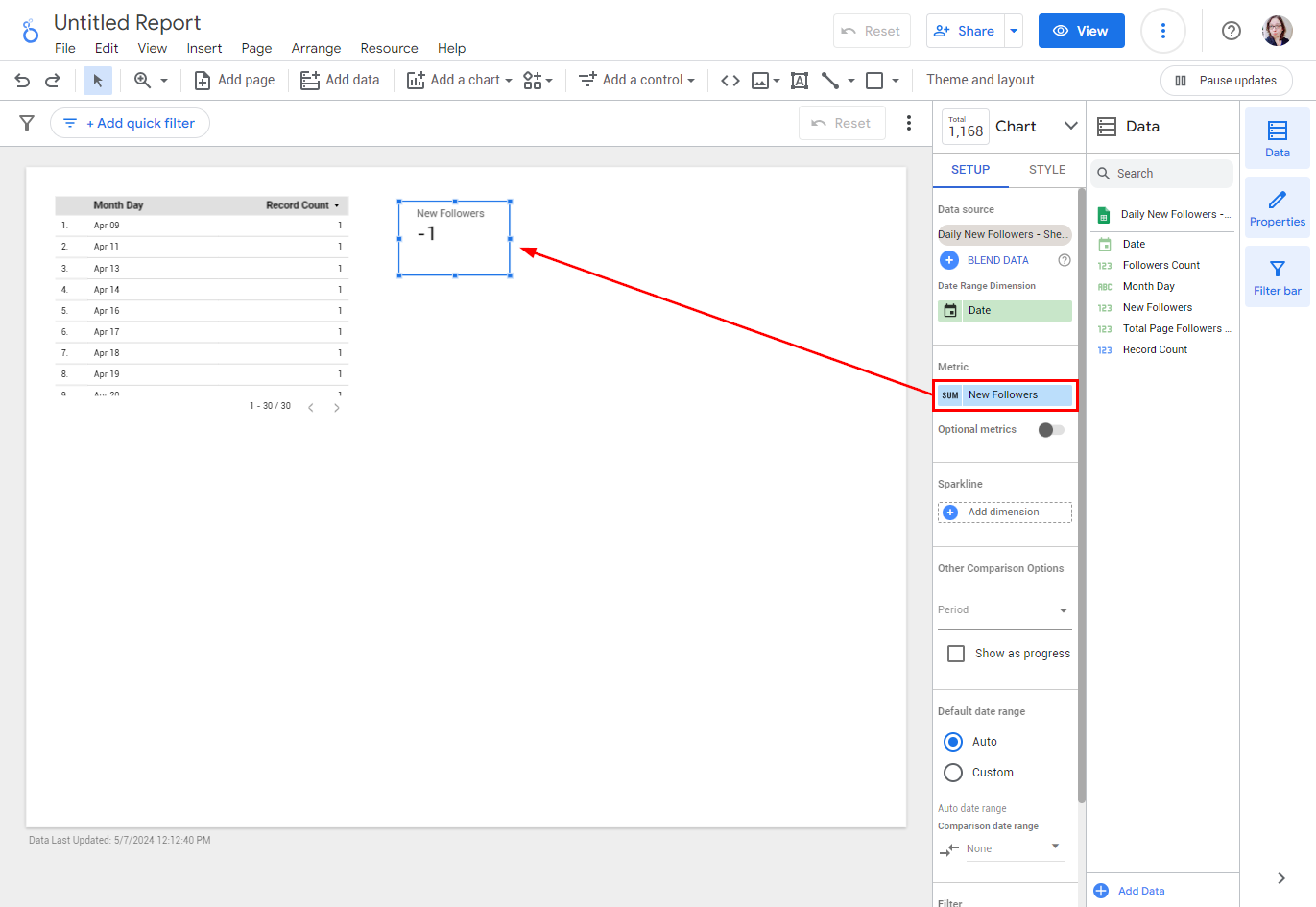
Task: Click the embed URL code icon
Action: 730,81
